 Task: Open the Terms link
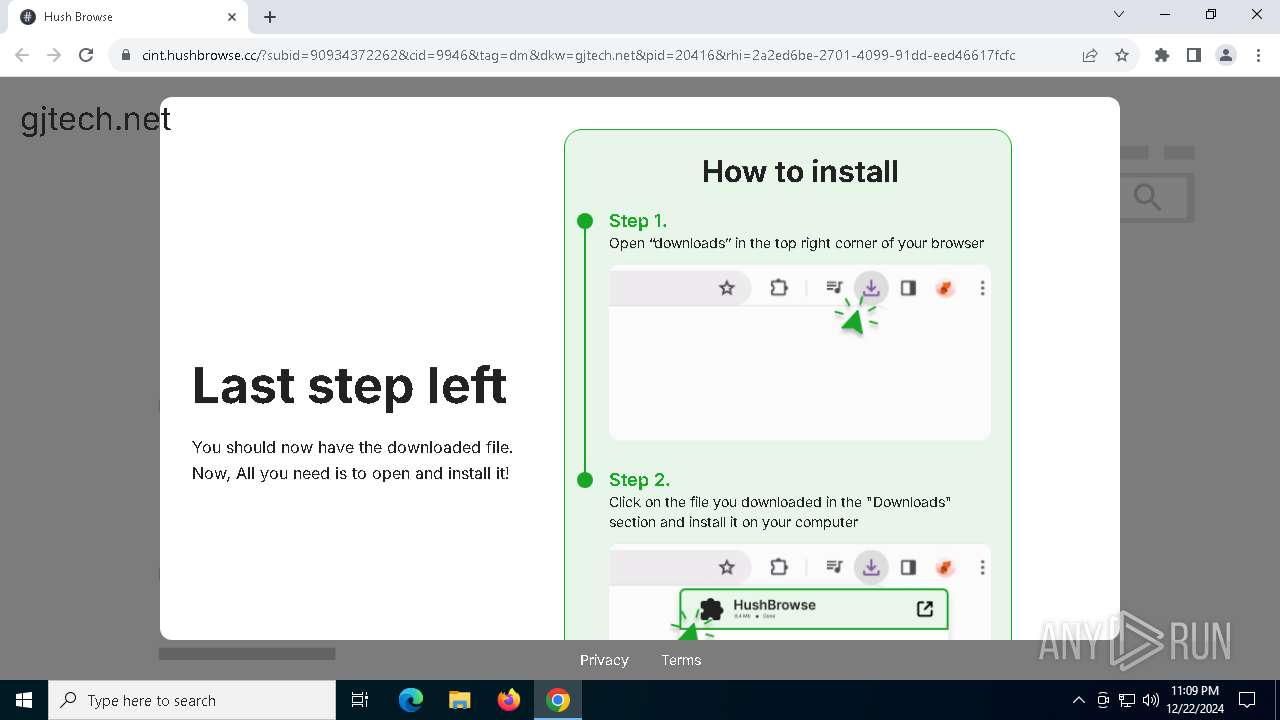681,660
